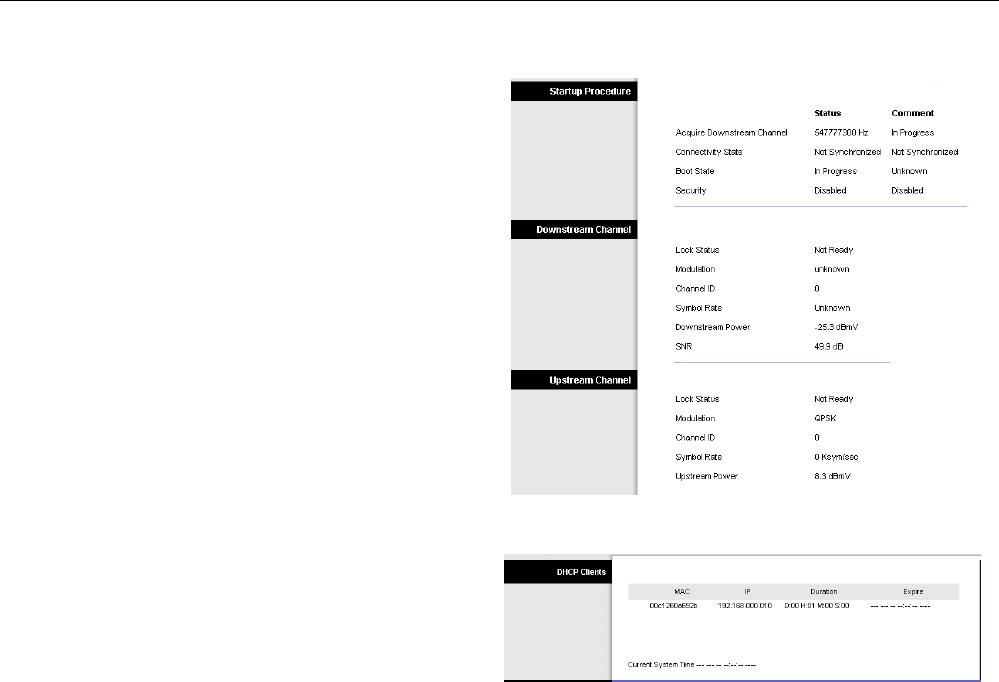
Task: Select the -25.3 dBmV power value
Action: pos(836,327)
